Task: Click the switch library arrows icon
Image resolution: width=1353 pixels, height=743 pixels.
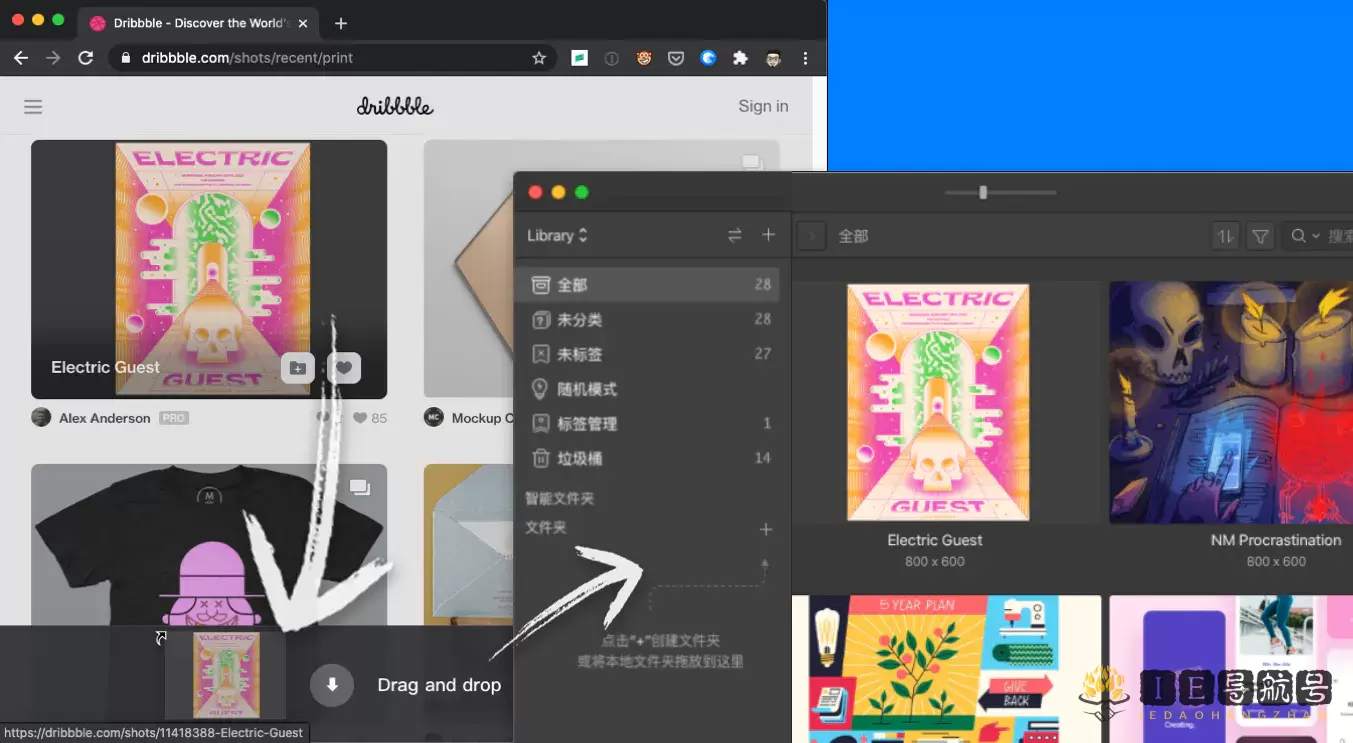Action: tap(735, 235)
